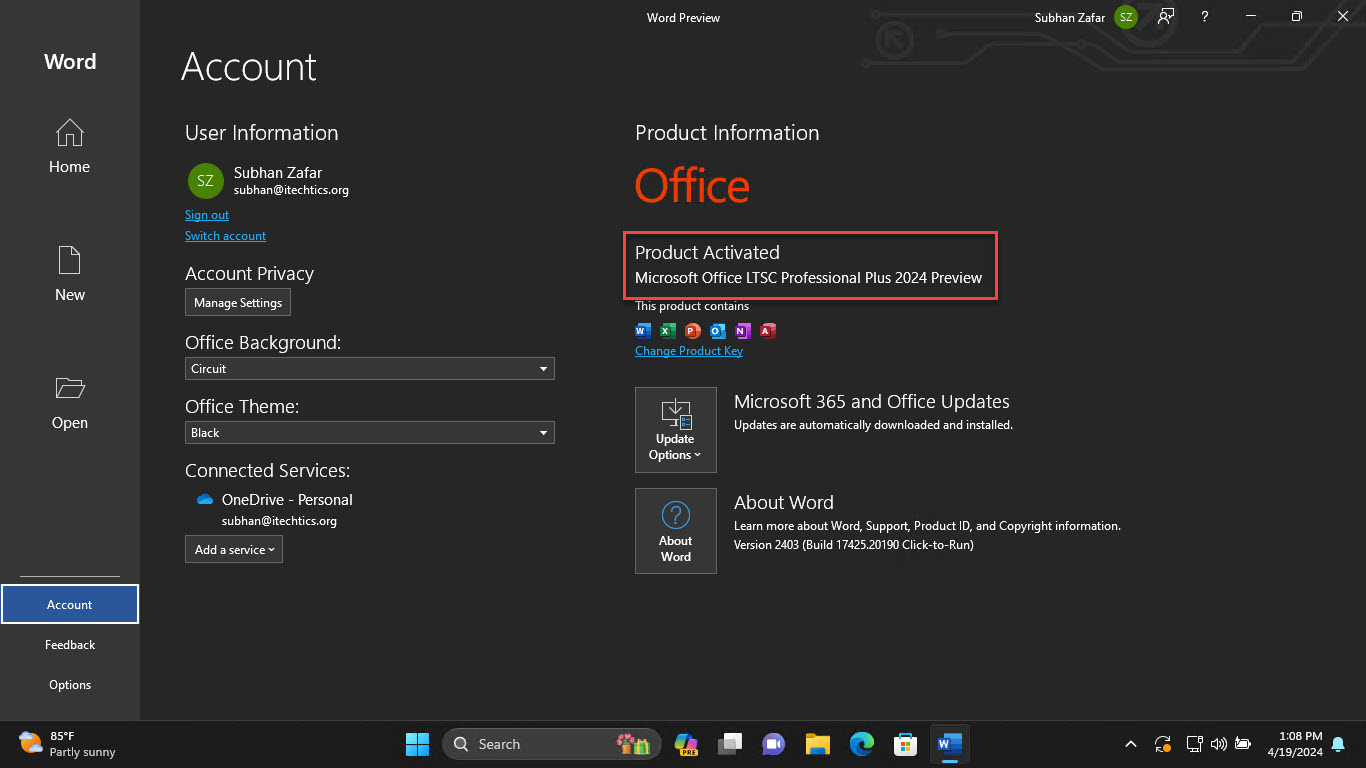Screen dimensions: 1366x768
Task: Expand the Office Theme dropdown showing Black
Action: pyautogui.click(x=370, y=433)
